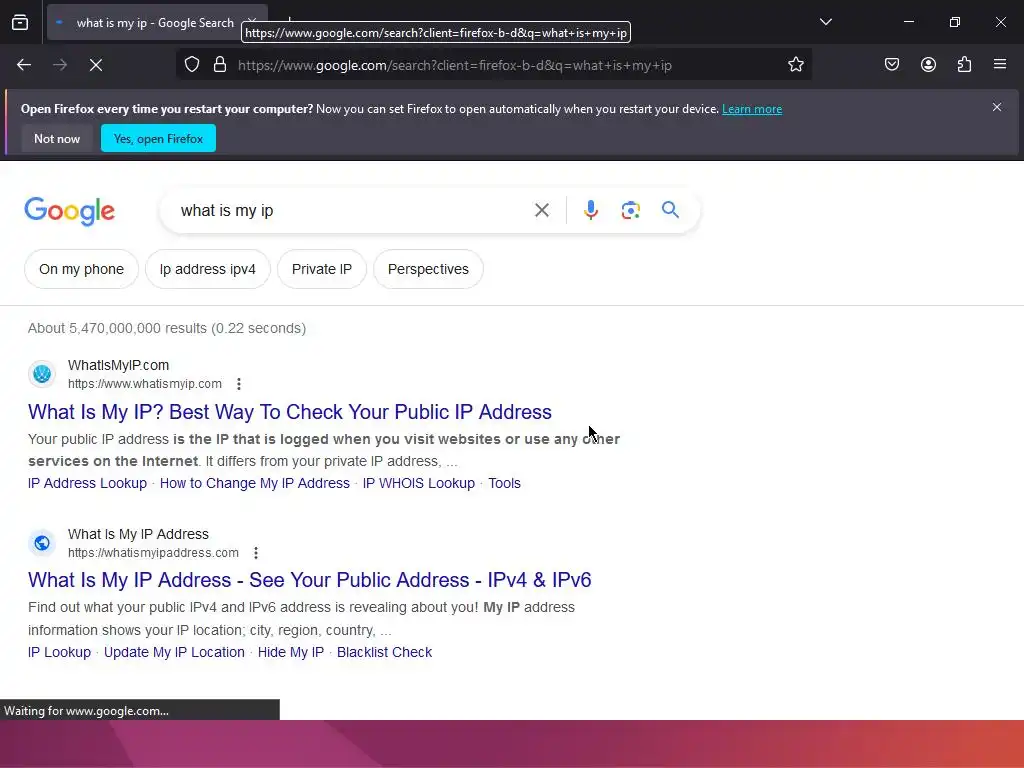Open How to Change My IP Address sitelink
The height and width of the screenshot is (768, 1024).
click(x=255, y=483)
